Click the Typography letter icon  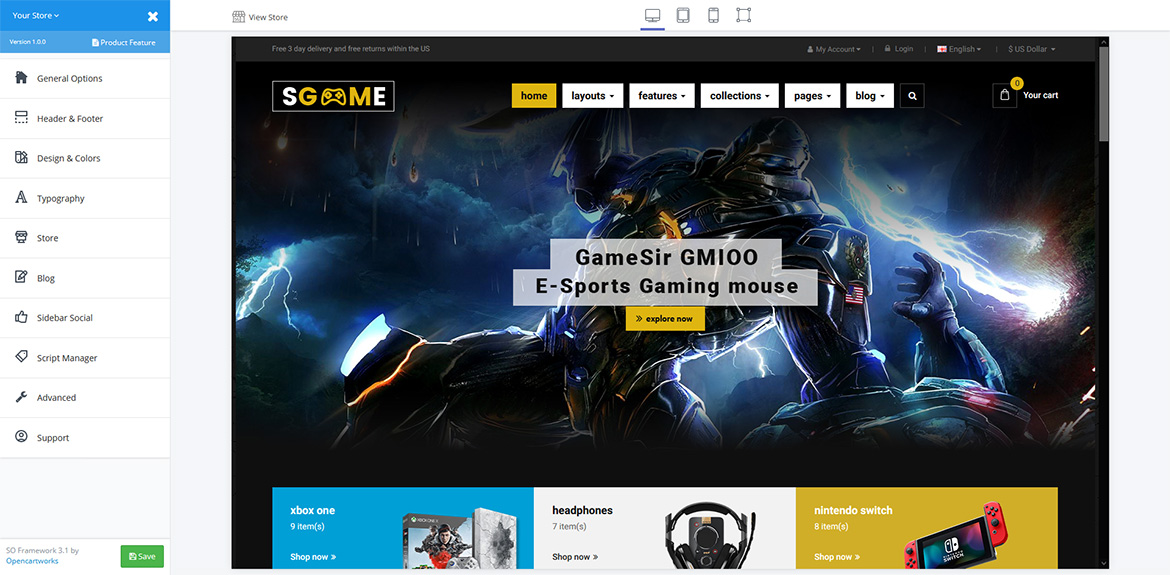(x=22, y=198)
